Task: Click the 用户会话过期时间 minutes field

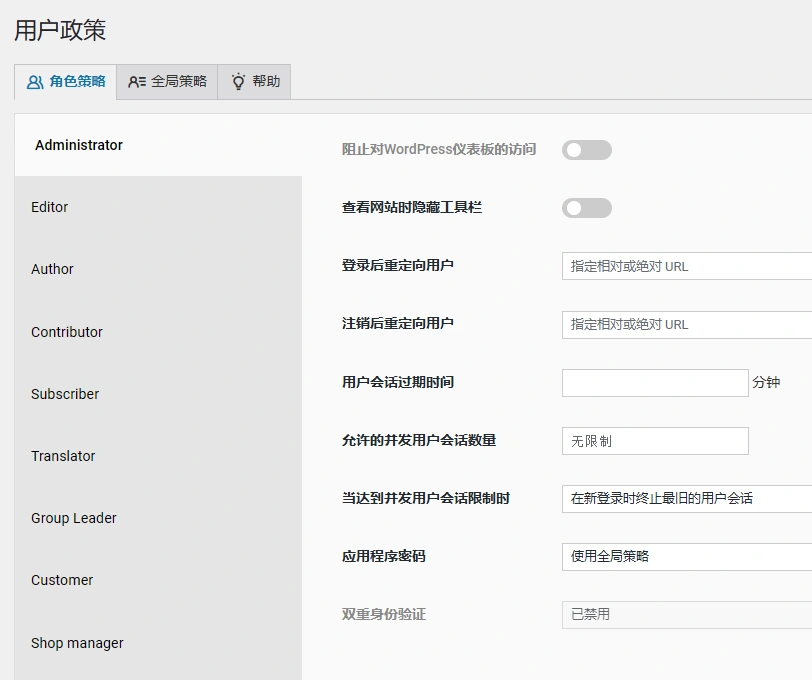Action: pos(654,382)
